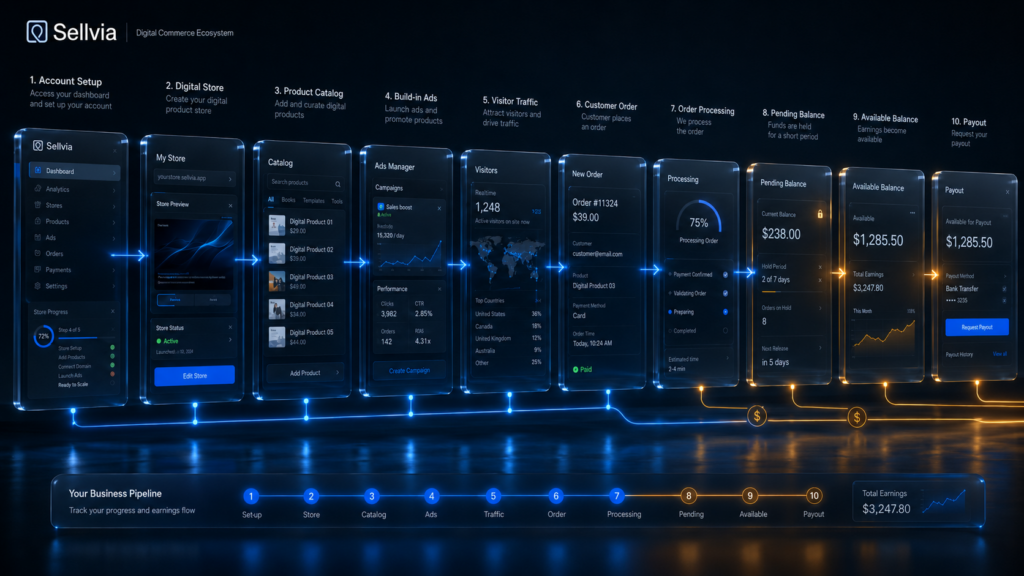Click the green Active status dot
The height and width of the screenshot is (576, 1024).
[x=159, y=341]
